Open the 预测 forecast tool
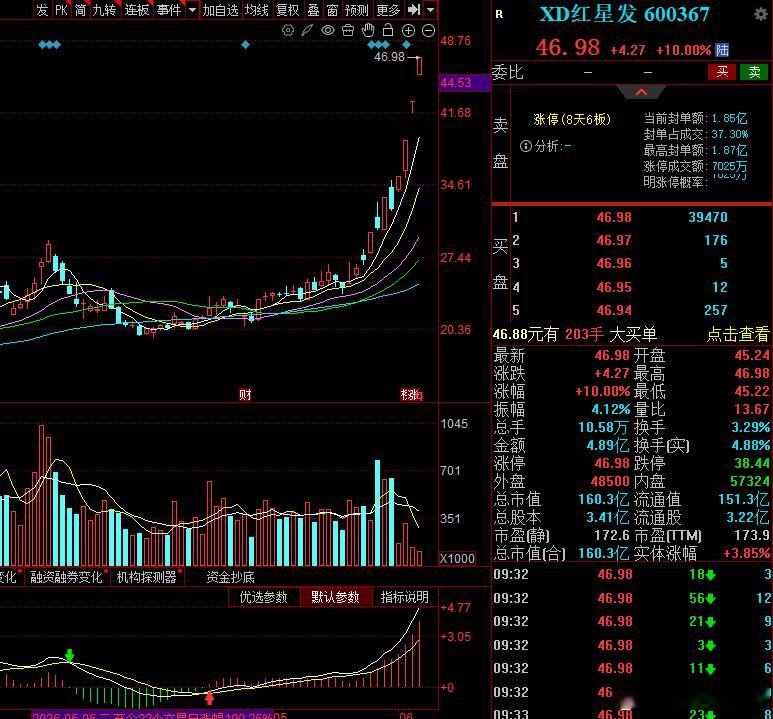The width and height of the screenshot is (773, 719). [x=357, y=10]
